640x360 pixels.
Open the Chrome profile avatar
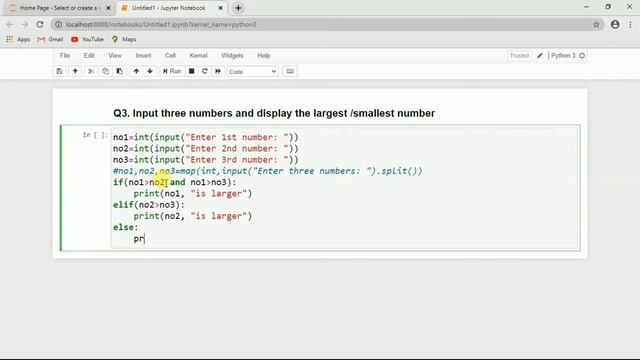tap(615, 24)
